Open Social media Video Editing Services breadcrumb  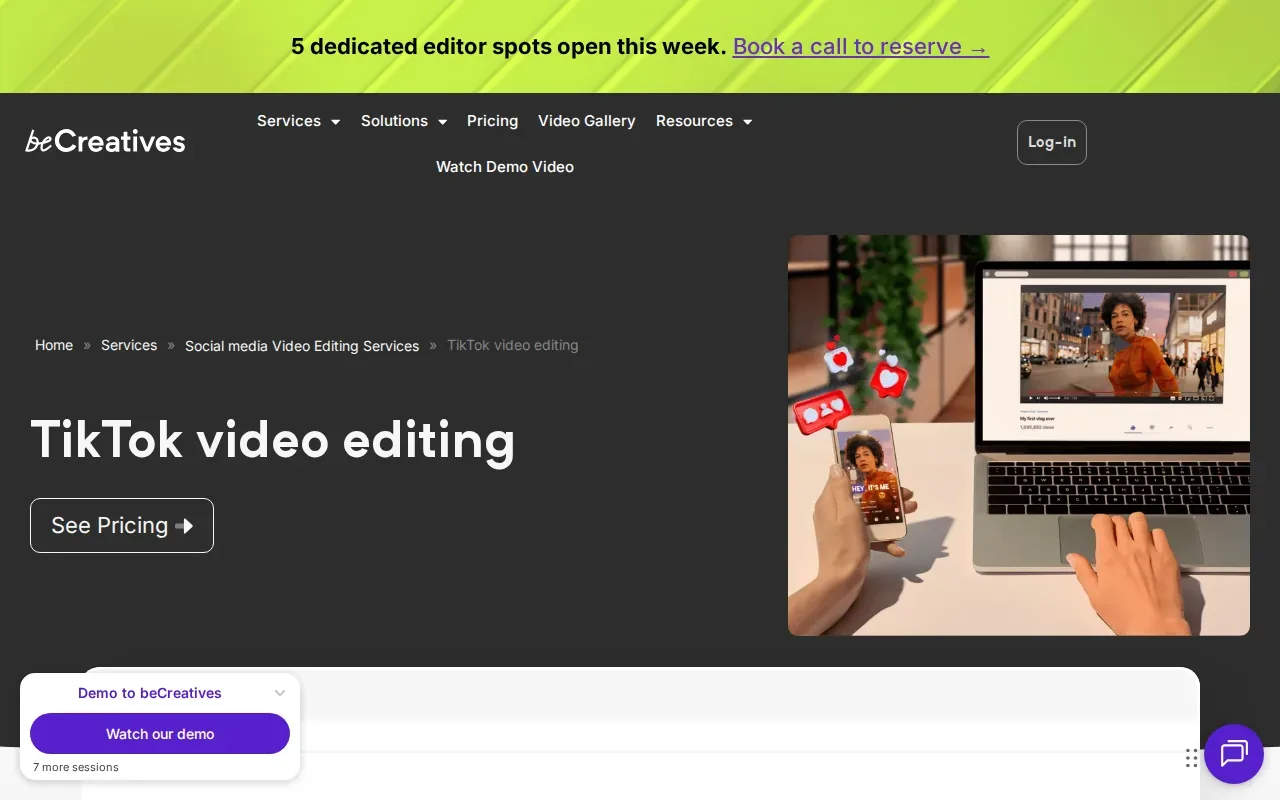tap(302, 346)
